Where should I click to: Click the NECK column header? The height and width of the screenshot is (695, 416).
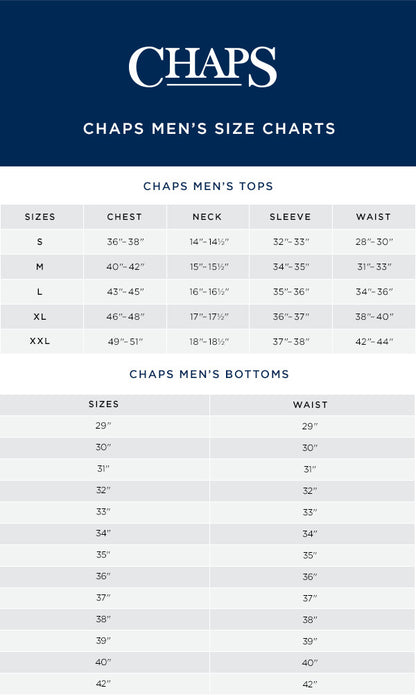(207, 217)
